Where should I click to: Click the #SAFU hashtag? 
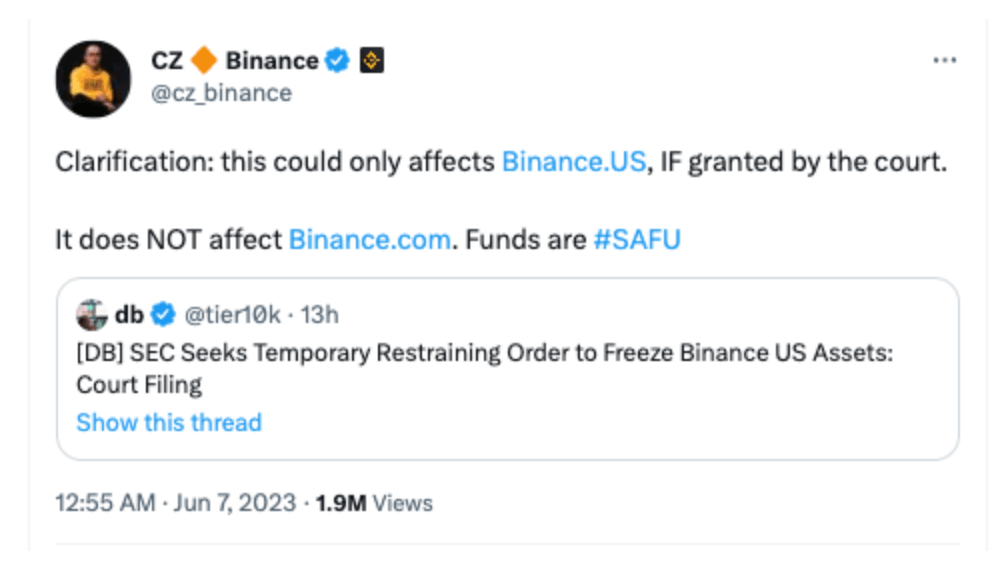[x=636, y=239]
